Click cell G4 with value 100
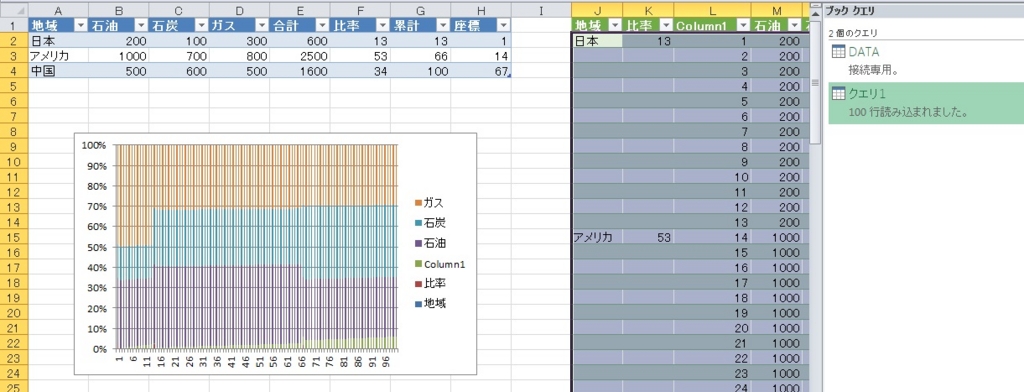Screen dimensions: 1024x392 [x=420, y=71]
